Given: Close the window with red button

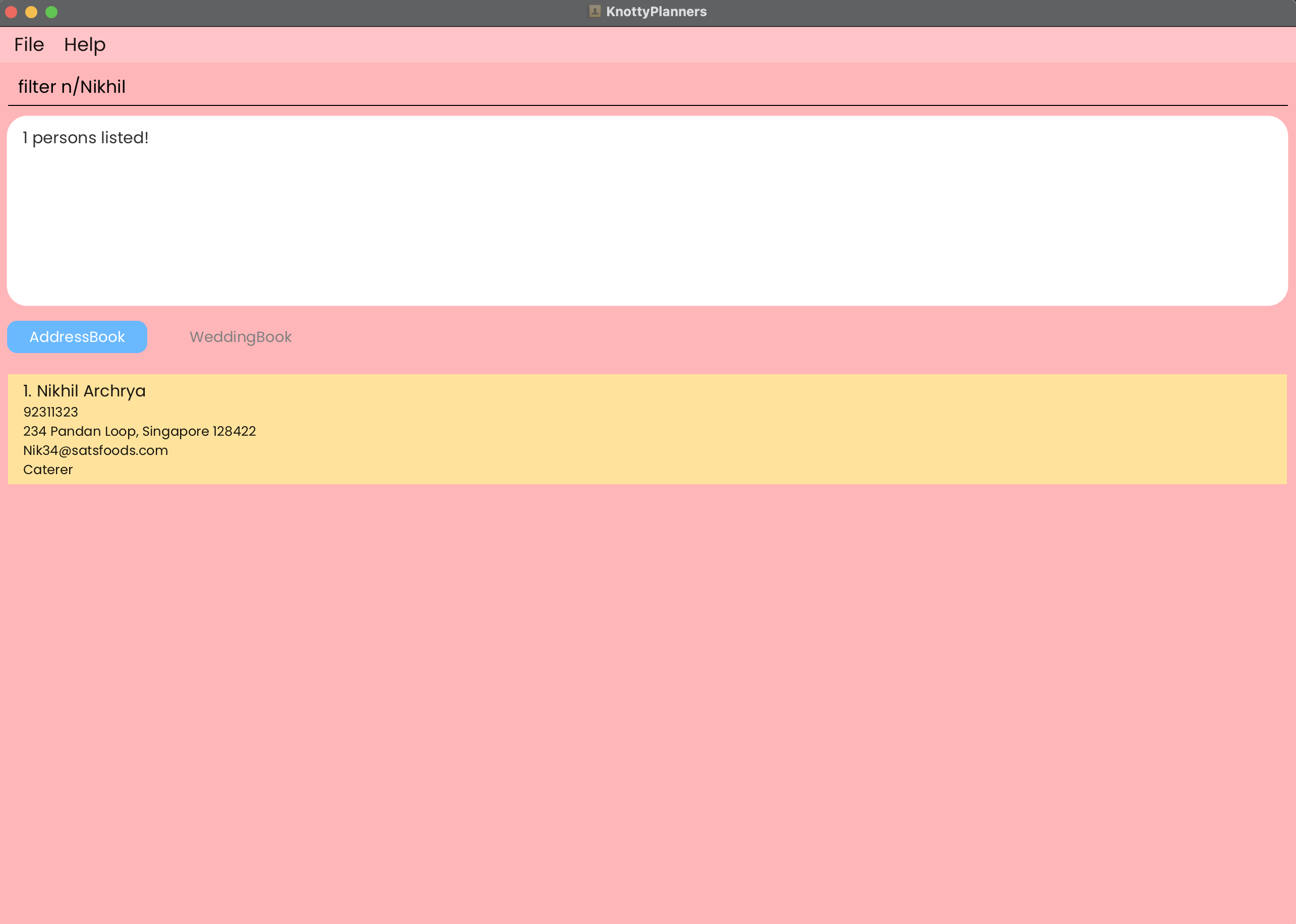Looking at the screenshot, I should (x=11, y=12).
